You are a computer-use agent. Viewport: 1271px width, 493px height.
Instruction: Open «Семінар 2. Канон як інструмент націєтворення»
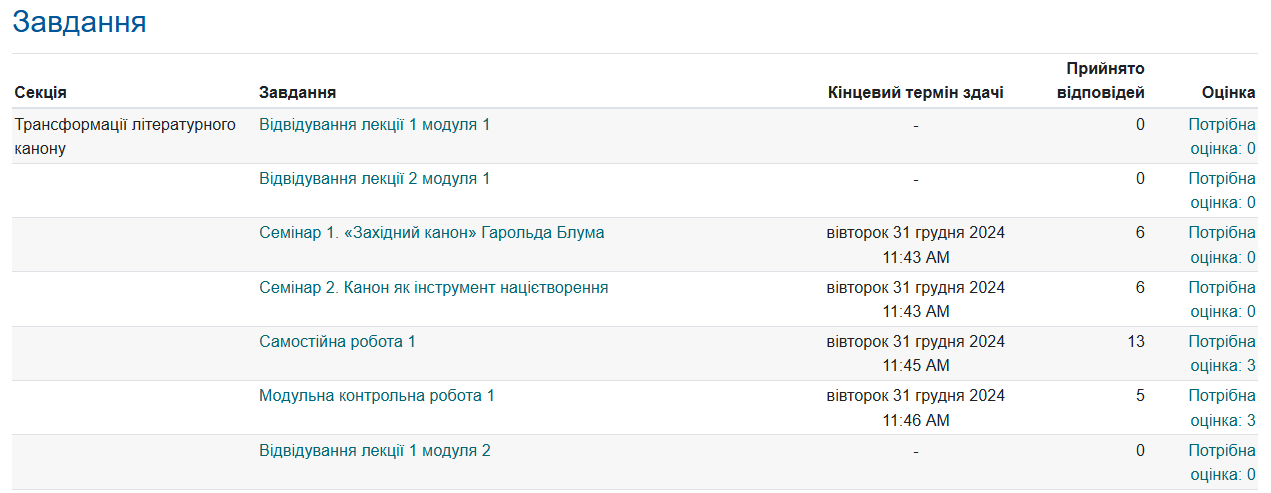coord(433,288)
